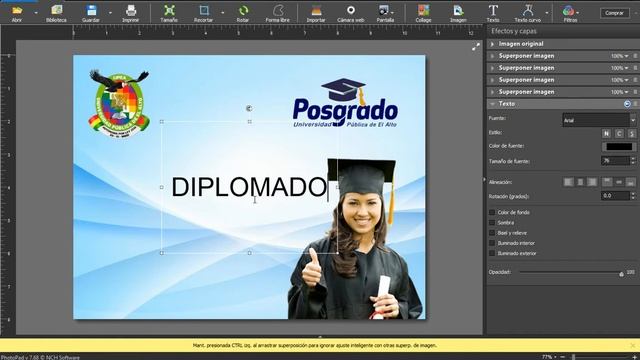Open the Filtros tool
Image resolution: width=640 pixels, height=360 pixels.
click(x=569, y=13)
